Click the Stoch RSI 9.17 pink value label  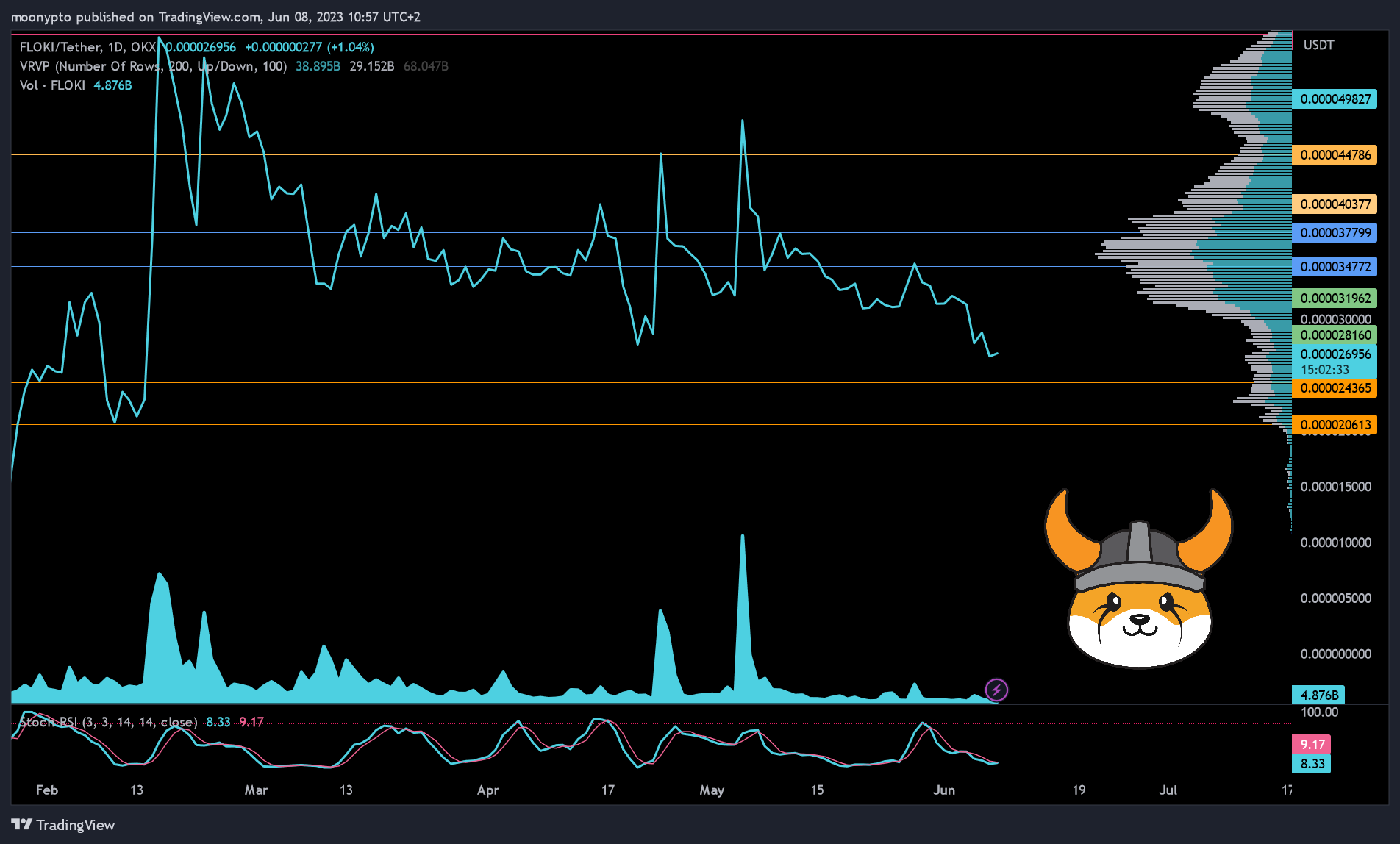(x=1312, y=745)
